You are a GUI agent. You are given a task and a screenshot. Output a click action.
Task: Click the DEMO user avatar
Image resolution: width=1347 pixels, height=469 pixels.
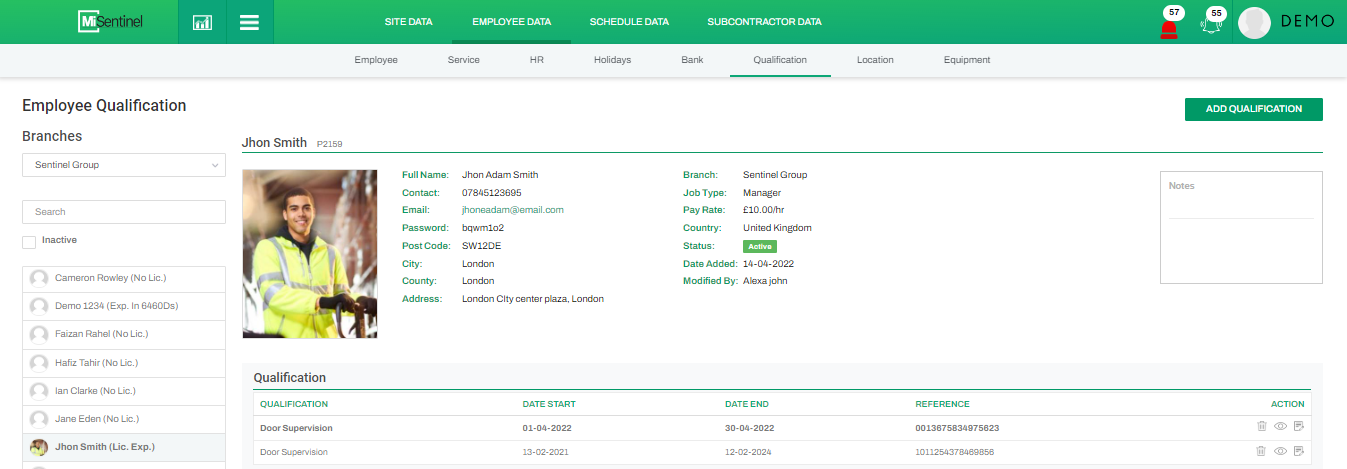pos(1254,22)
